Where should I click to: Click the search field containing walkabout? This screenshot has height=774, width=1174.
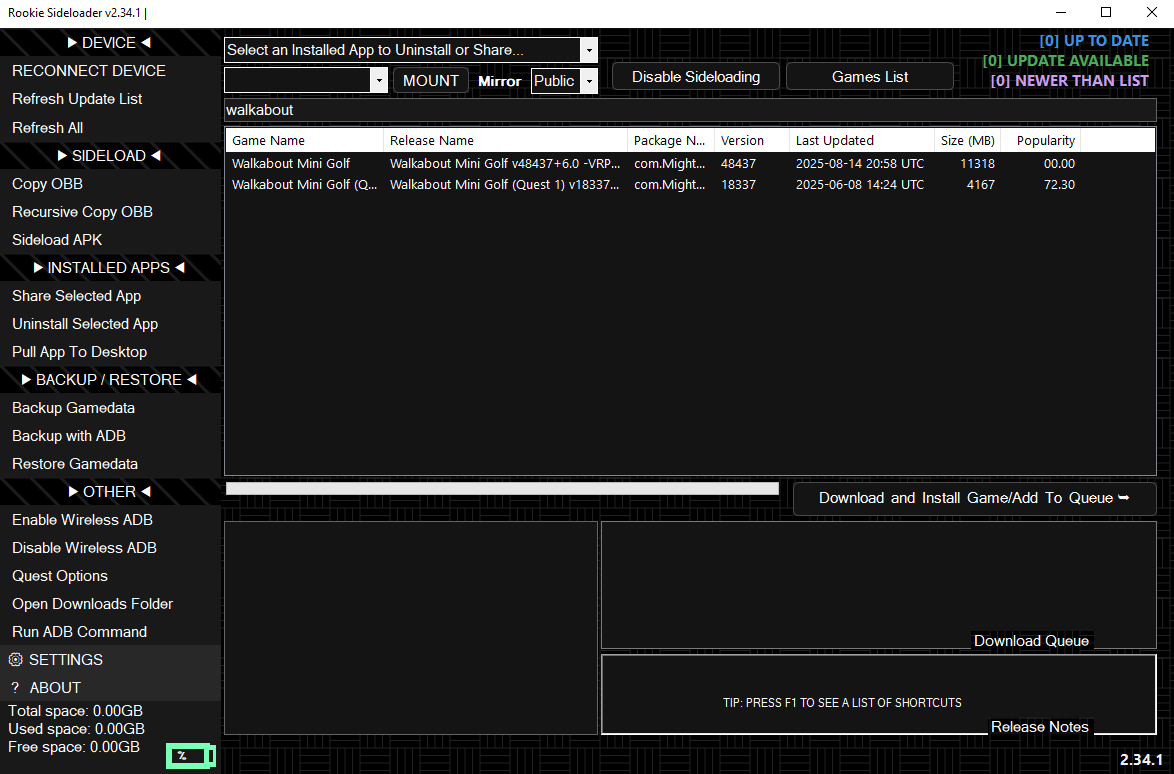tap(690, 110)
